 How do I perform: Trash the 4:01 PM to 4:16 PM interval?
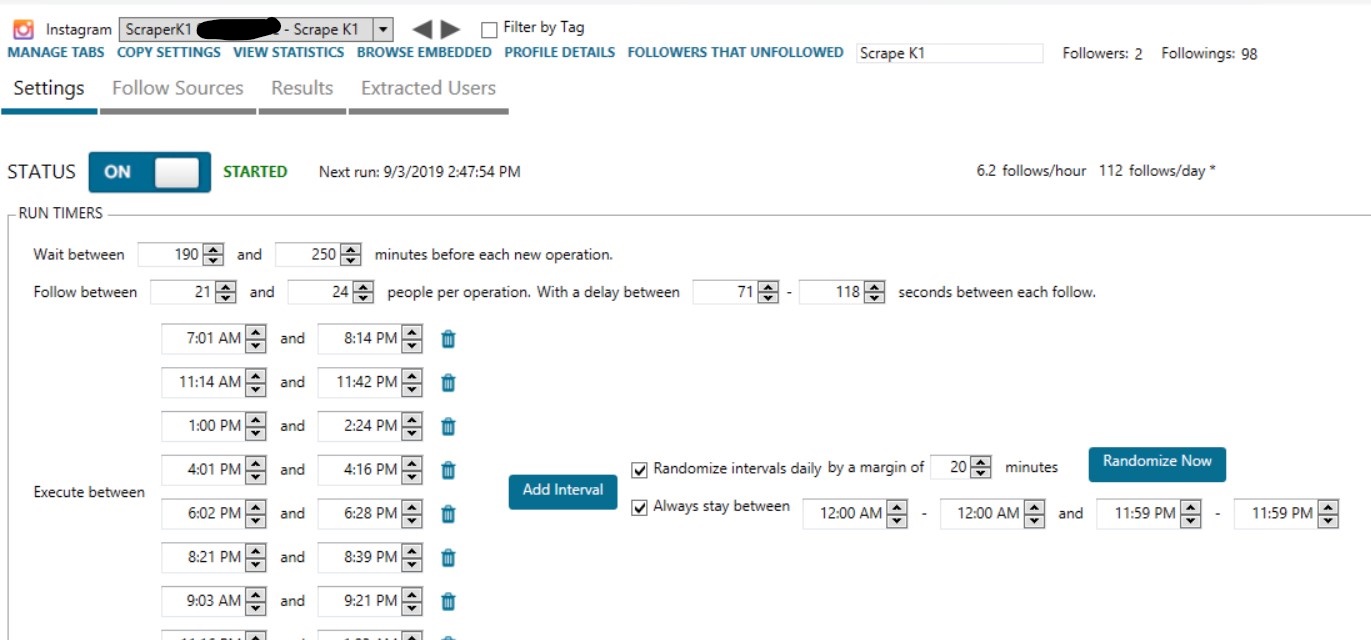(448, 470)
